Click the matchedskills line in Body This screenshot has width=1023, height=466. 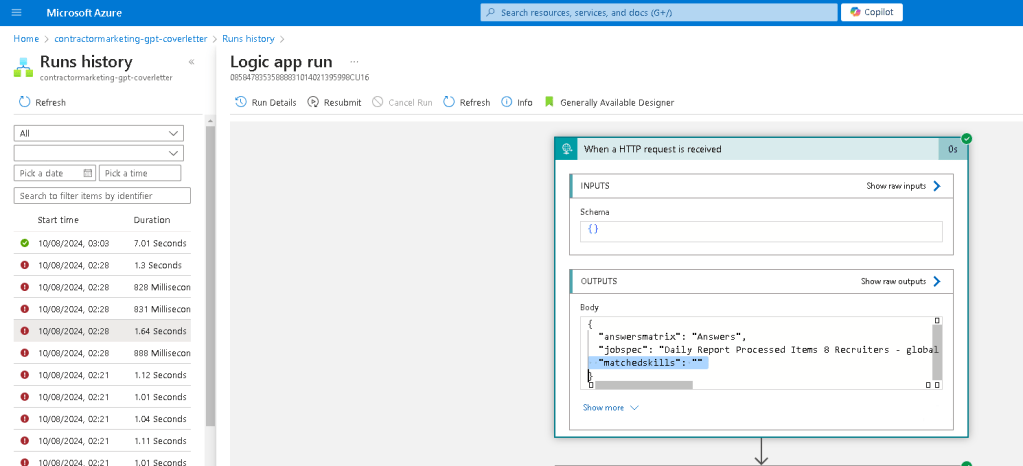pos(650,363)
